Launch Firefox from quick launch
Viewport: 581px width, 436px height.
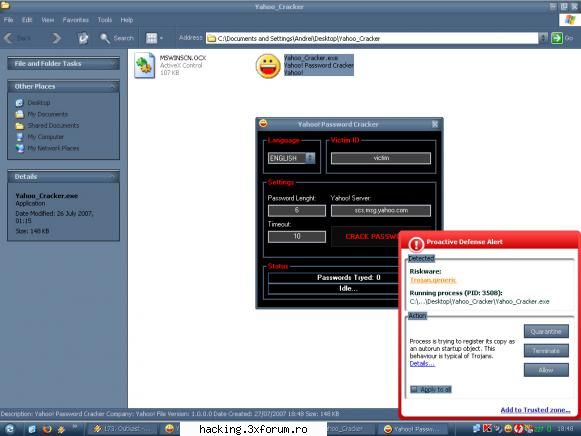pos(47,429)
